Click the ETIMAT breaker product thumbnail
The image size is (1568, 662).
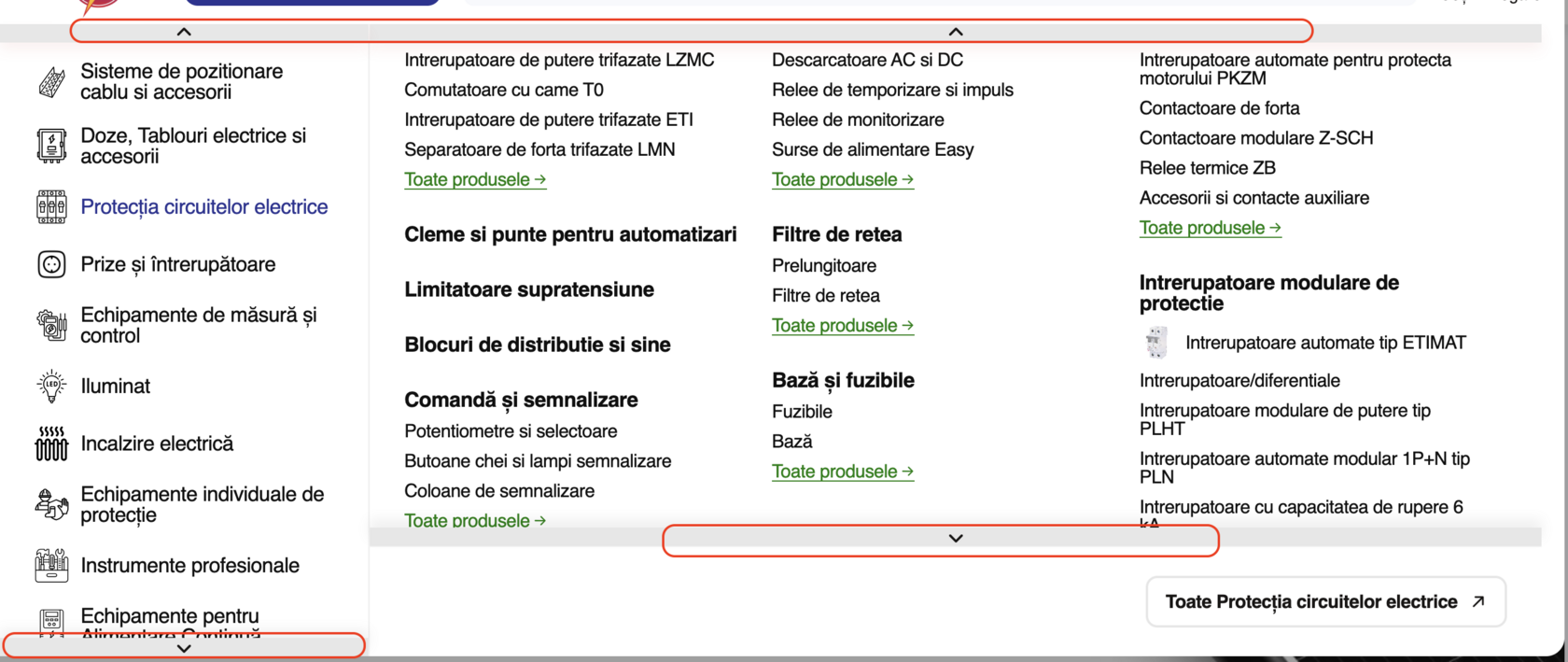pyautogui.click(x=1156, y=343)
